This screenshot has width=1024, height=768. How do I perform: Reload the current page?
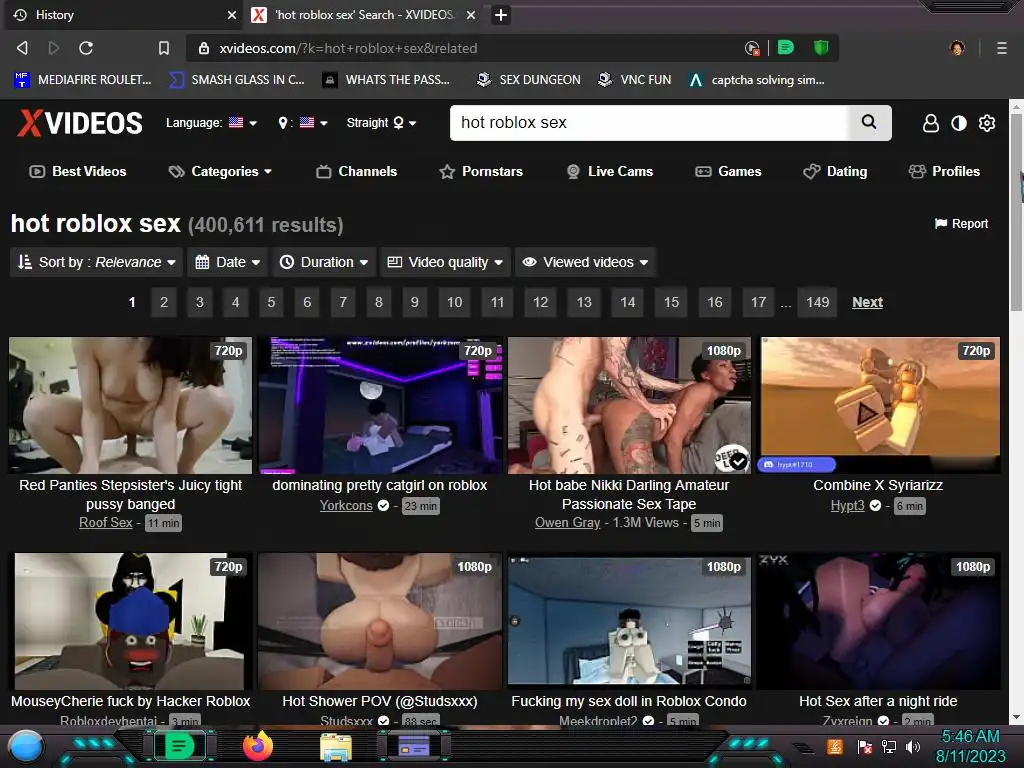tap(86, 48)
